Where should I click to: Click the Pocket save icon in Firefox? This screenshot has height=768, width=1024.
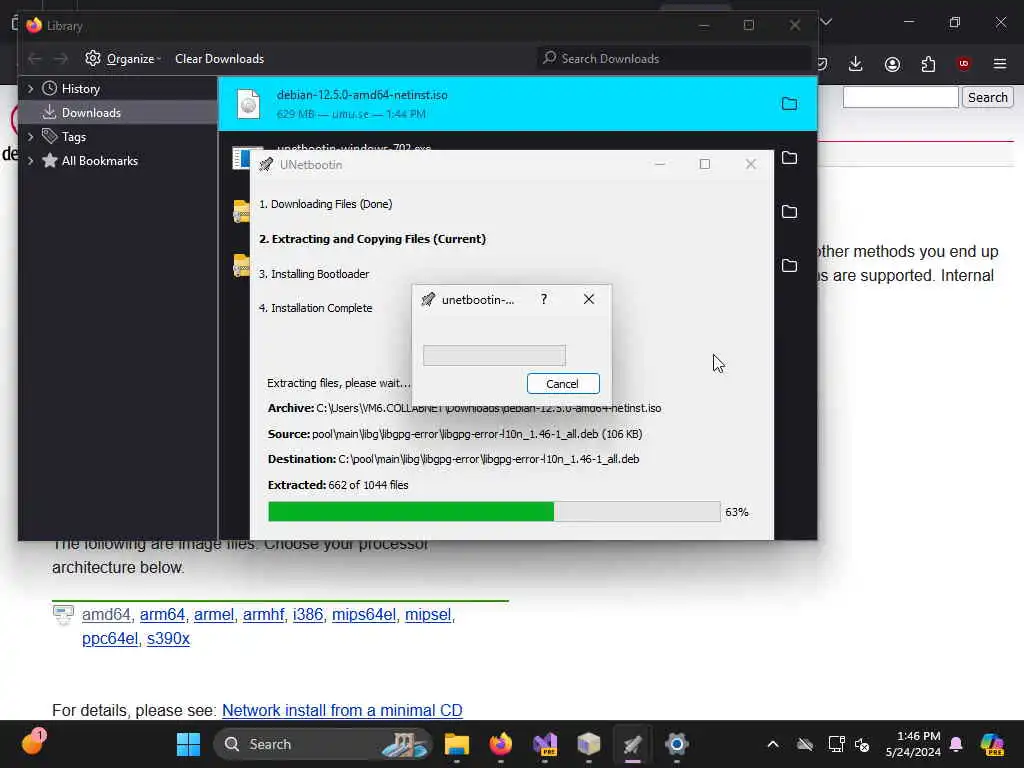point(823,64)
